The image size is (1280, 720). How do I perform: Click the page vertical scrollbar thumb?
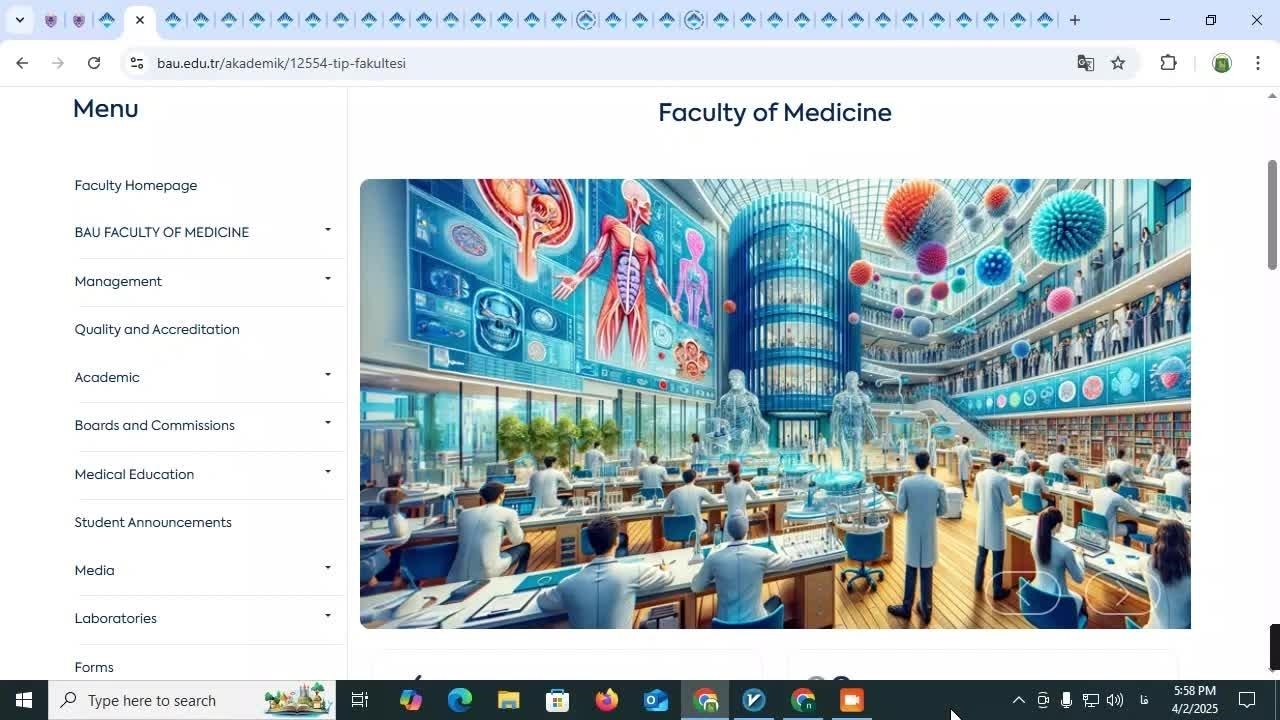[x=1272, y=214]
